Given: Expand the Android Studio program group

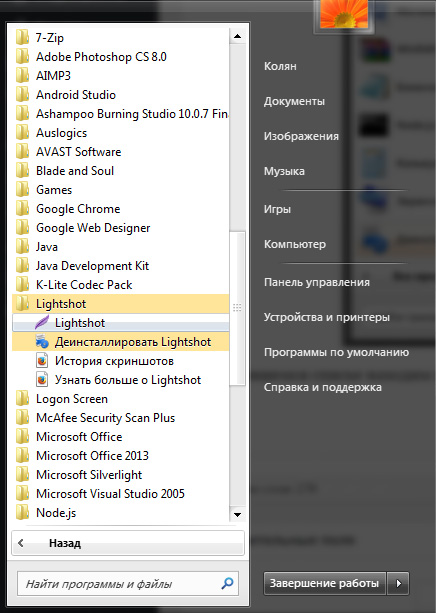Looking at the screenshot, I should (120, 95).
